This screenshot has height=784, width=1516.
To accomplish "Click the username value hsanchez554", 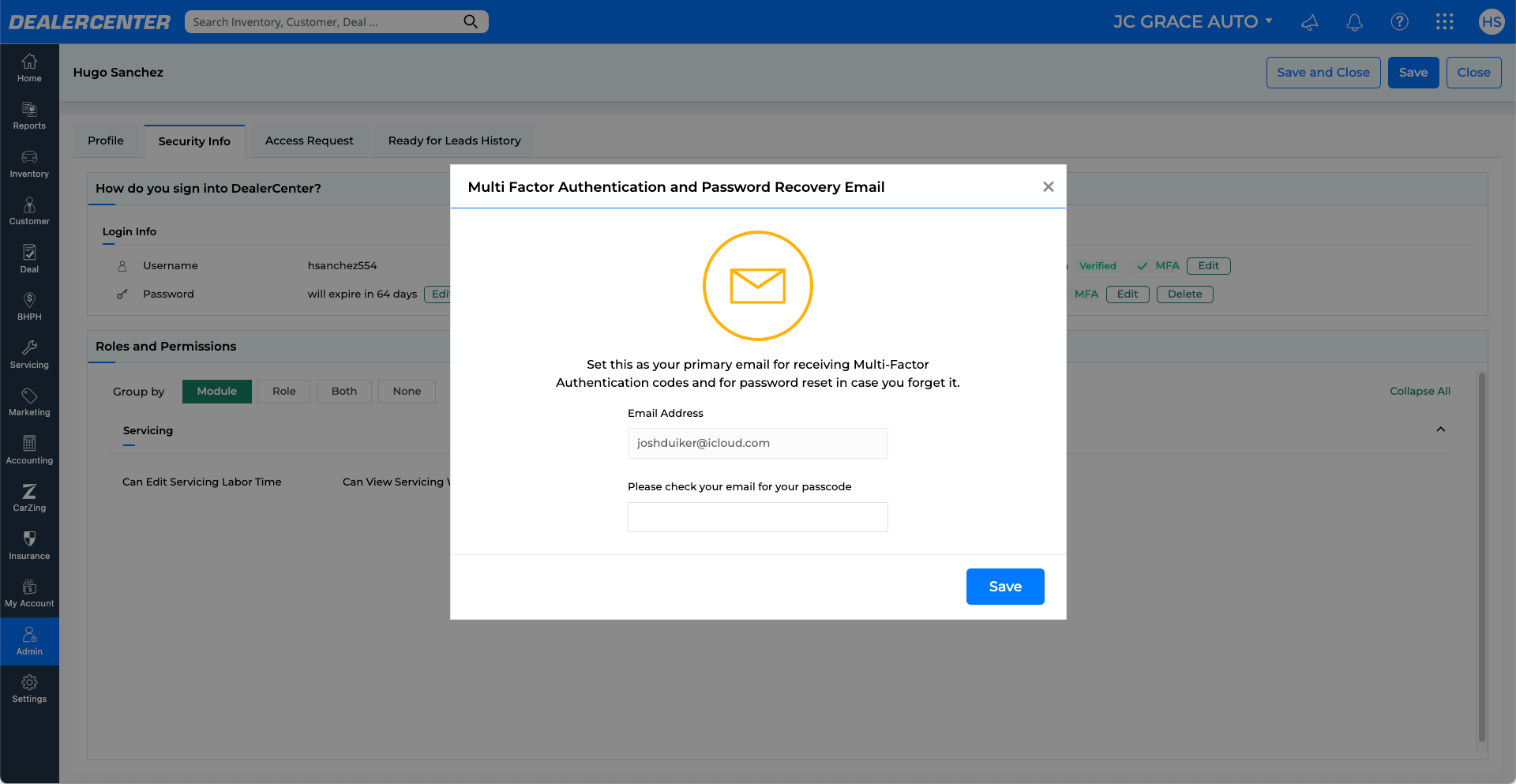I will (343, 266).
